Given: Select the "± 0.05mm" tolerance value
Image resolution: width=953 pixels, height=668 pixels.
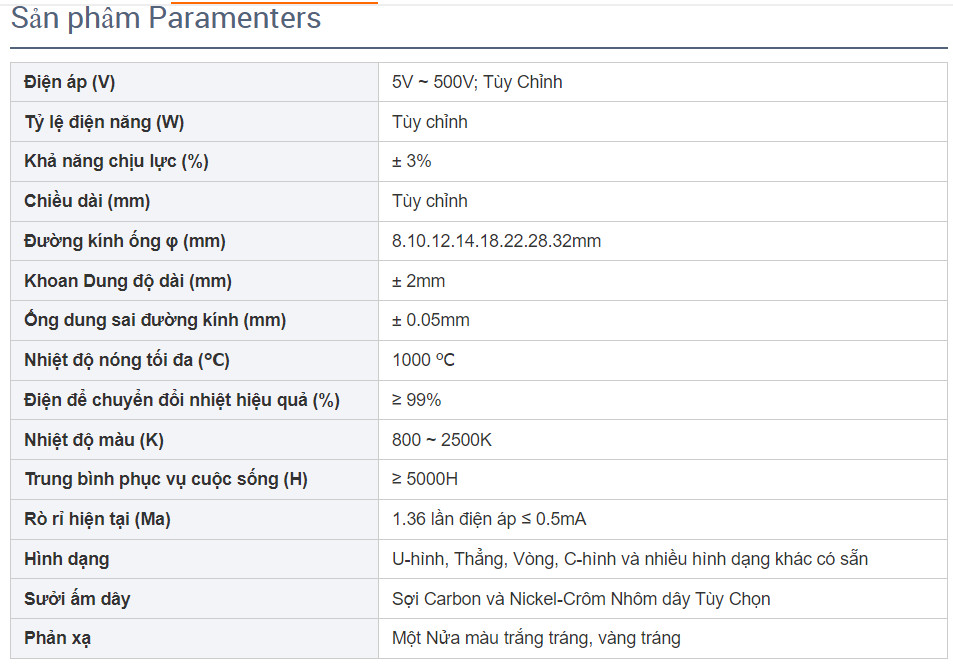Looking at the screenshot, I should [430, 320].
